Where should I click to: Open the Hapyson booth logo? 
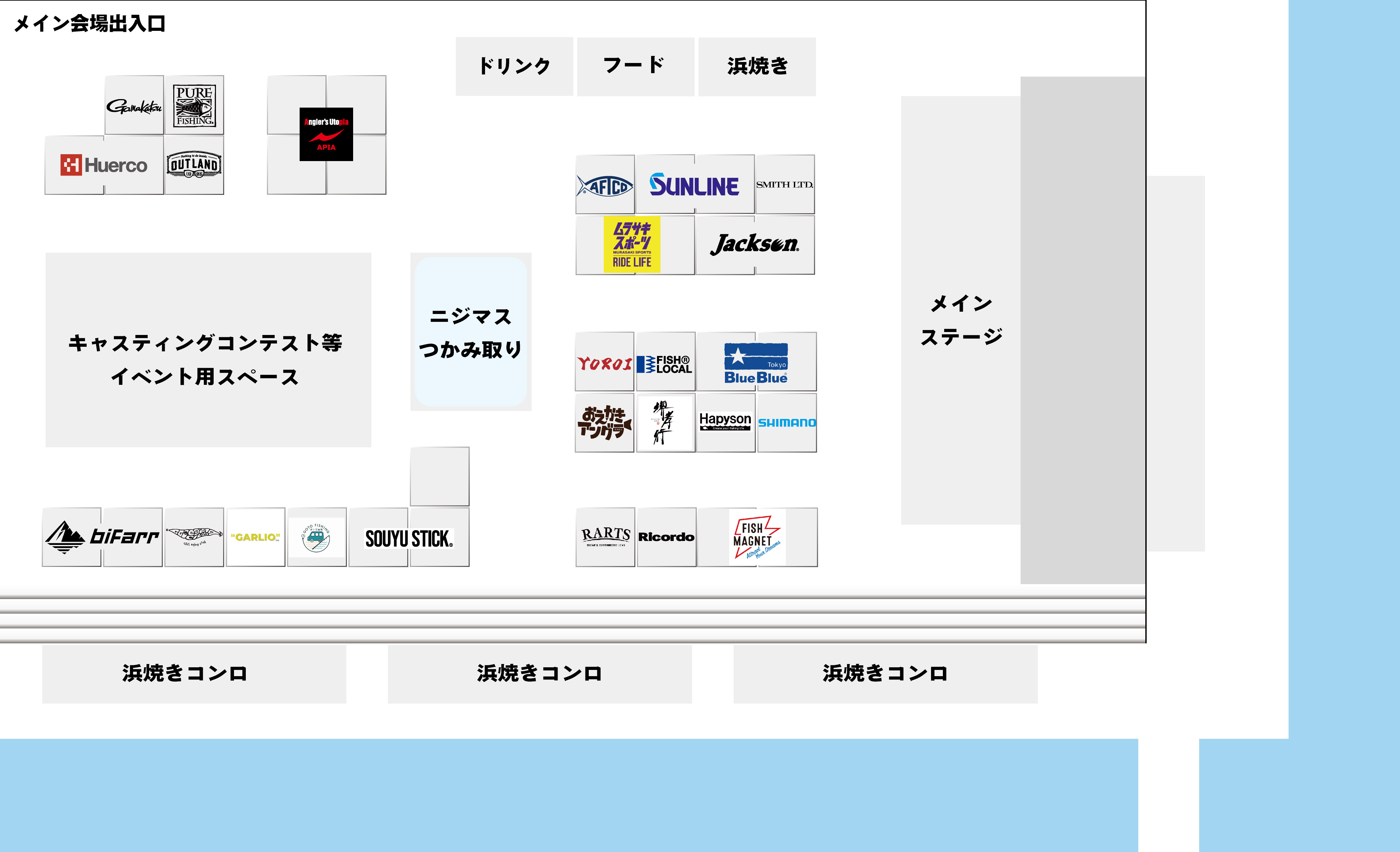point(725,422)
